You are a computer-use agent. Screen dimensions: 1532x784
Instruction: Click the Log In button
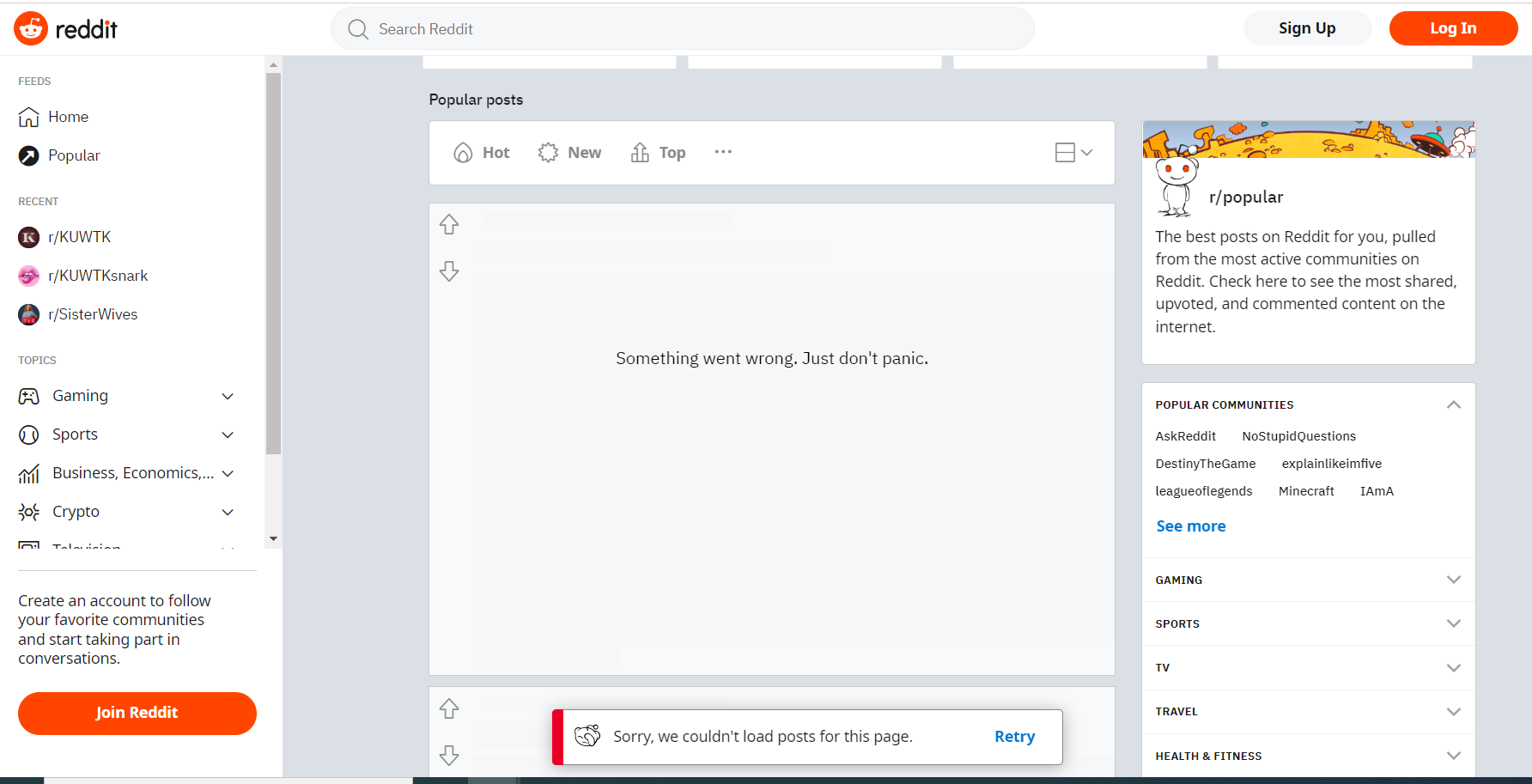point(1453,28)
